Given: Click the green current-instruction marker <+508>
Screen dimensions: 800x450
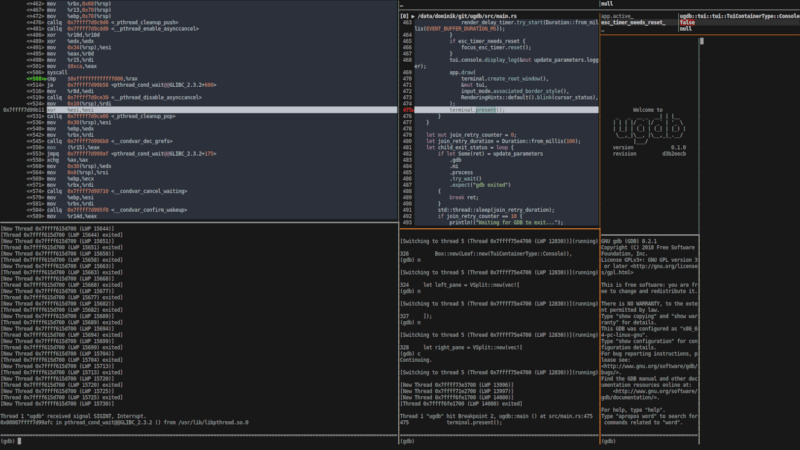Looking at the screenshot, I should pyautogui.click(x=35, y=79).
